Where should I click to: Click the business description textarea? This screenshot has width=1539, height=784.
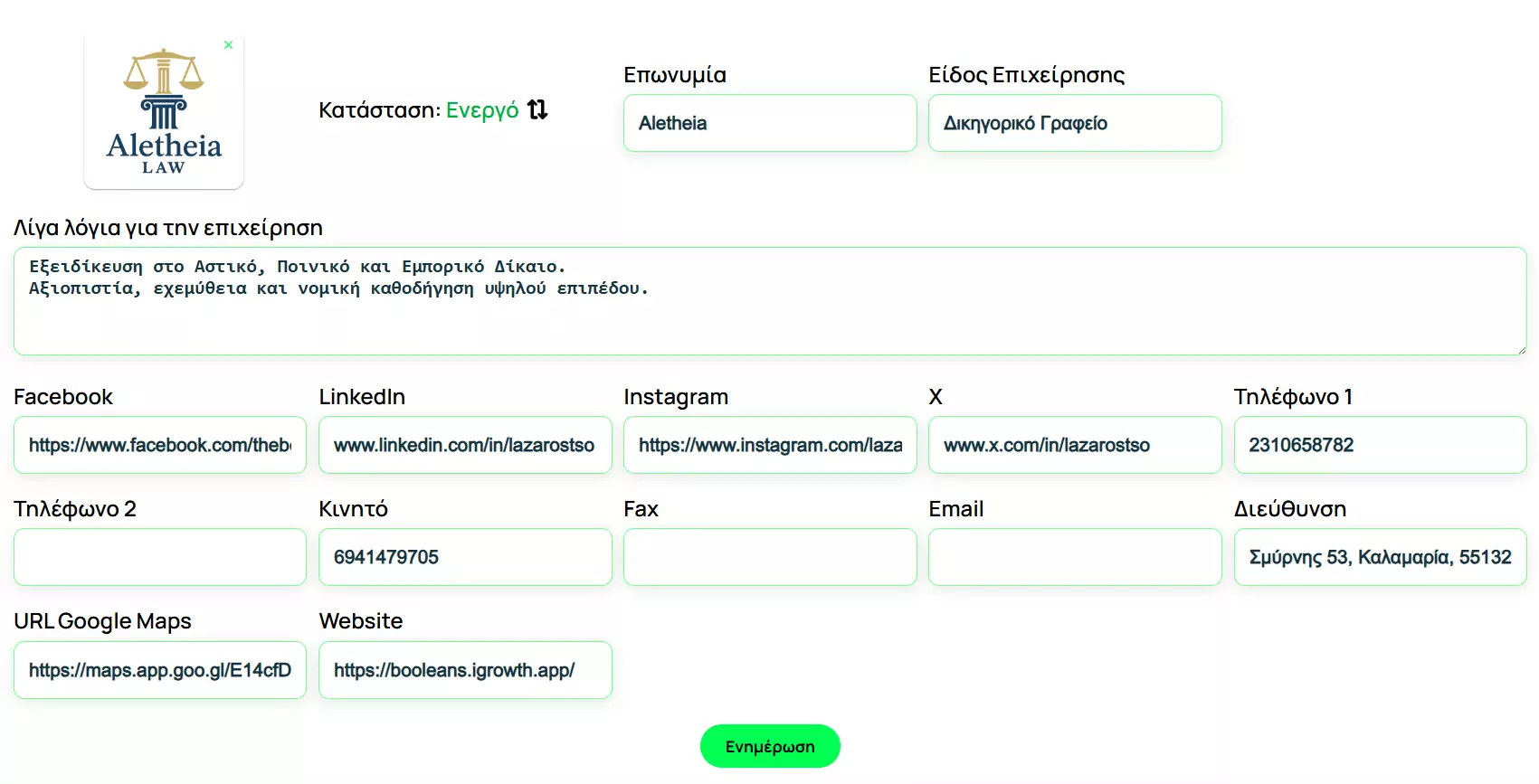pos(769,301)
